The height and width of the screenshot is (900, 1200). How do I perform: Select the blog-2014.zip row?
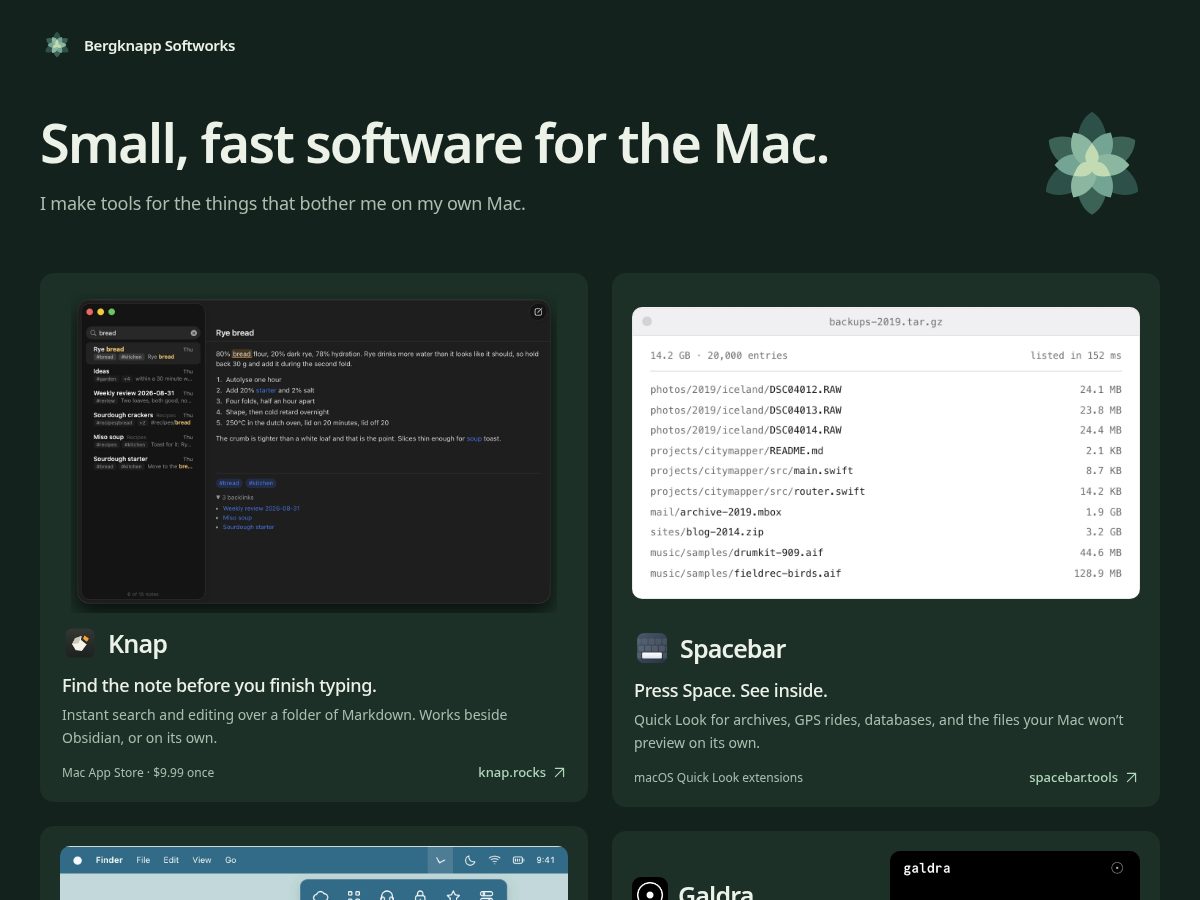(886, 532)
